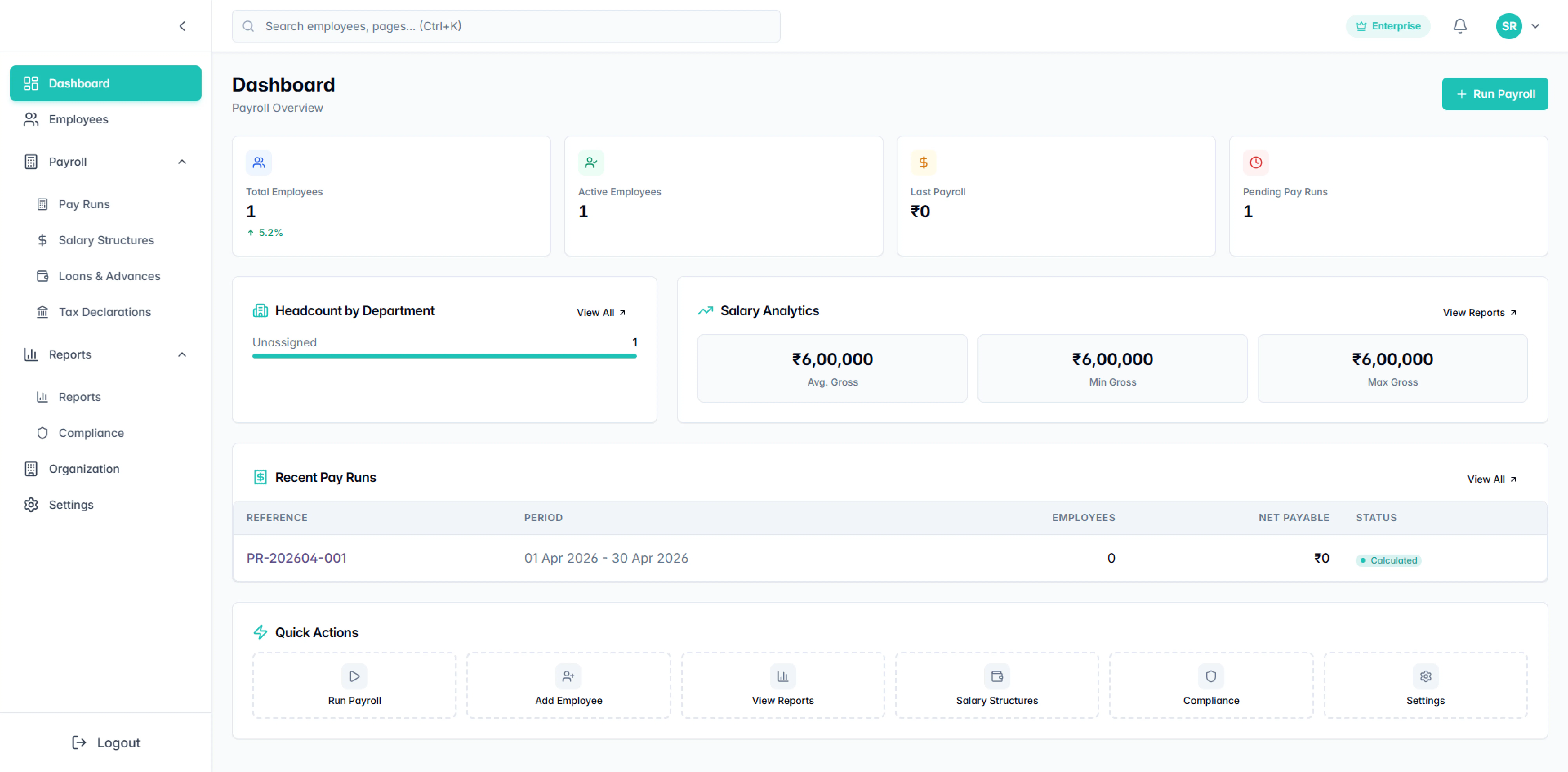Image resolution: width=1568 pixels, height=772 pixels.
Task: Expand the user account dropdown arrow
Action: (1535, 26)
